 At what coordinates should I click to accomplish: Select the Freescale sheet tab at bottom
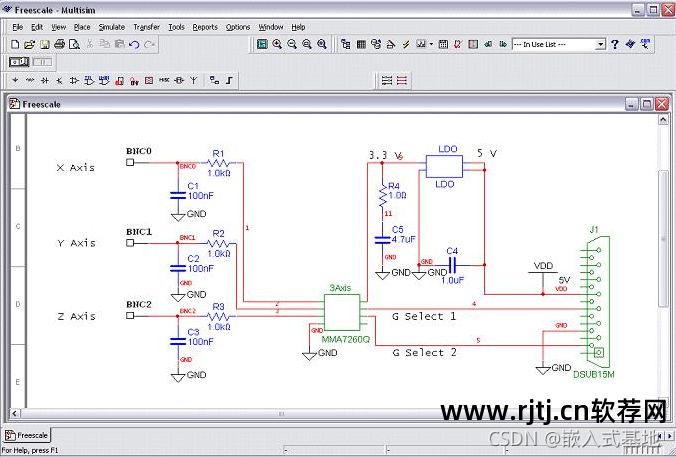point(28,435)
